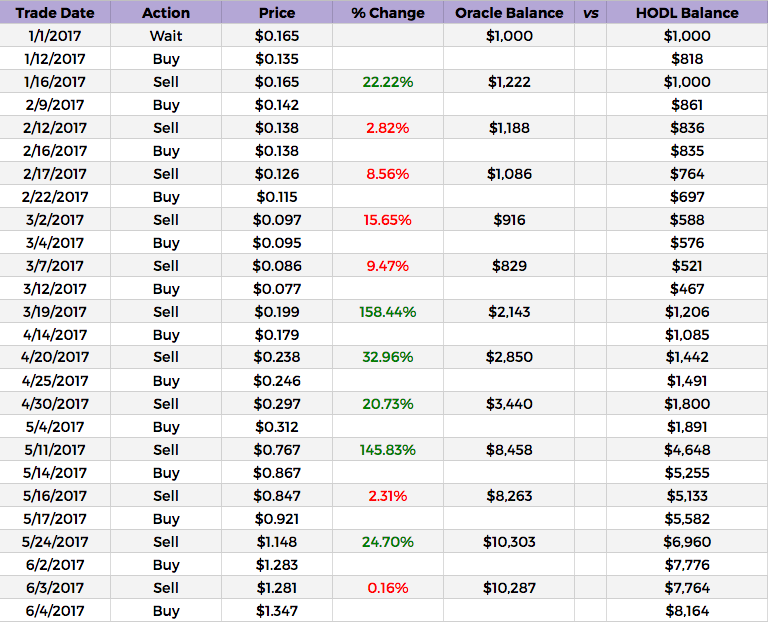The width and height of the screenshot is (768, 622).
Task: Select the Action column header
Action: (x=166, y=13)
